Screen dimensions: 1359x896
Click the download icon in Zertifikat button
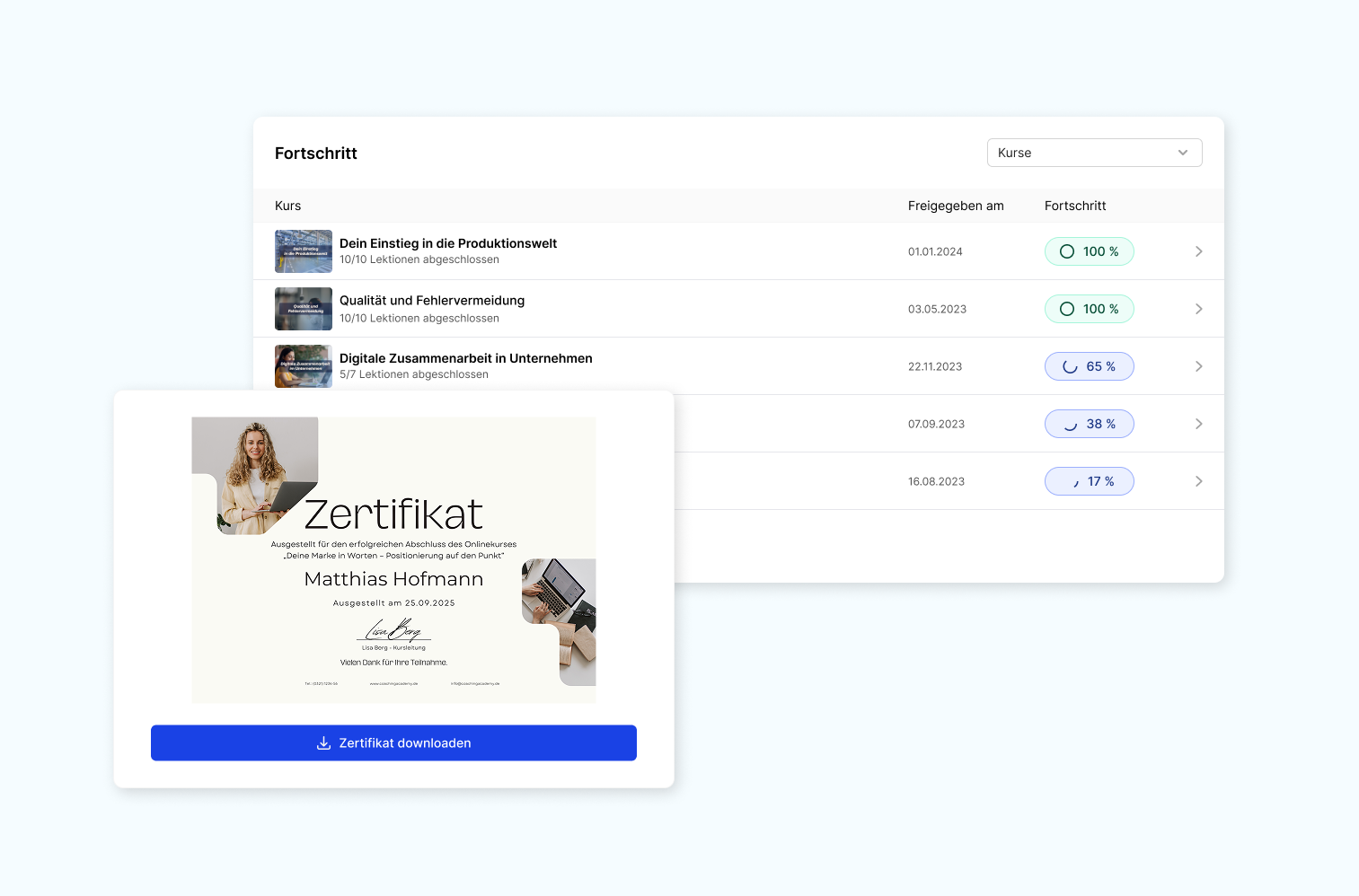[324, 742]
